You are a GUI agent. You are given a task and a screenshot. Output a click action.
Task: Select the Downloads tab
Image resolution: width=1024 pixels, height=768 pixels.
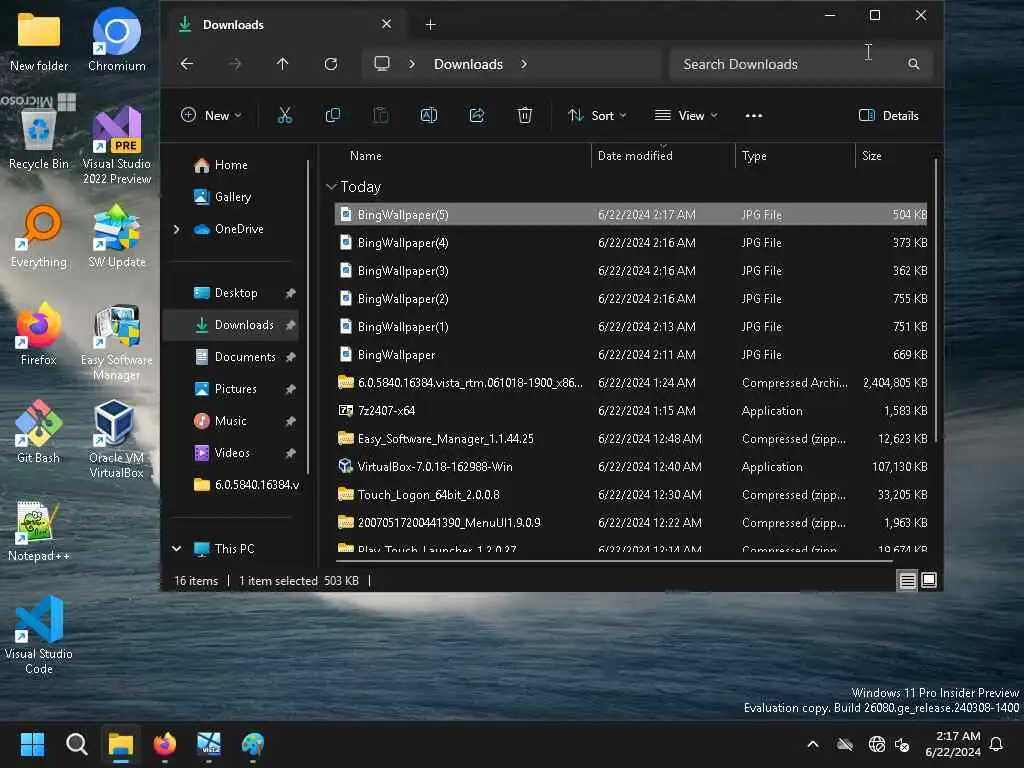click(285, 24)
